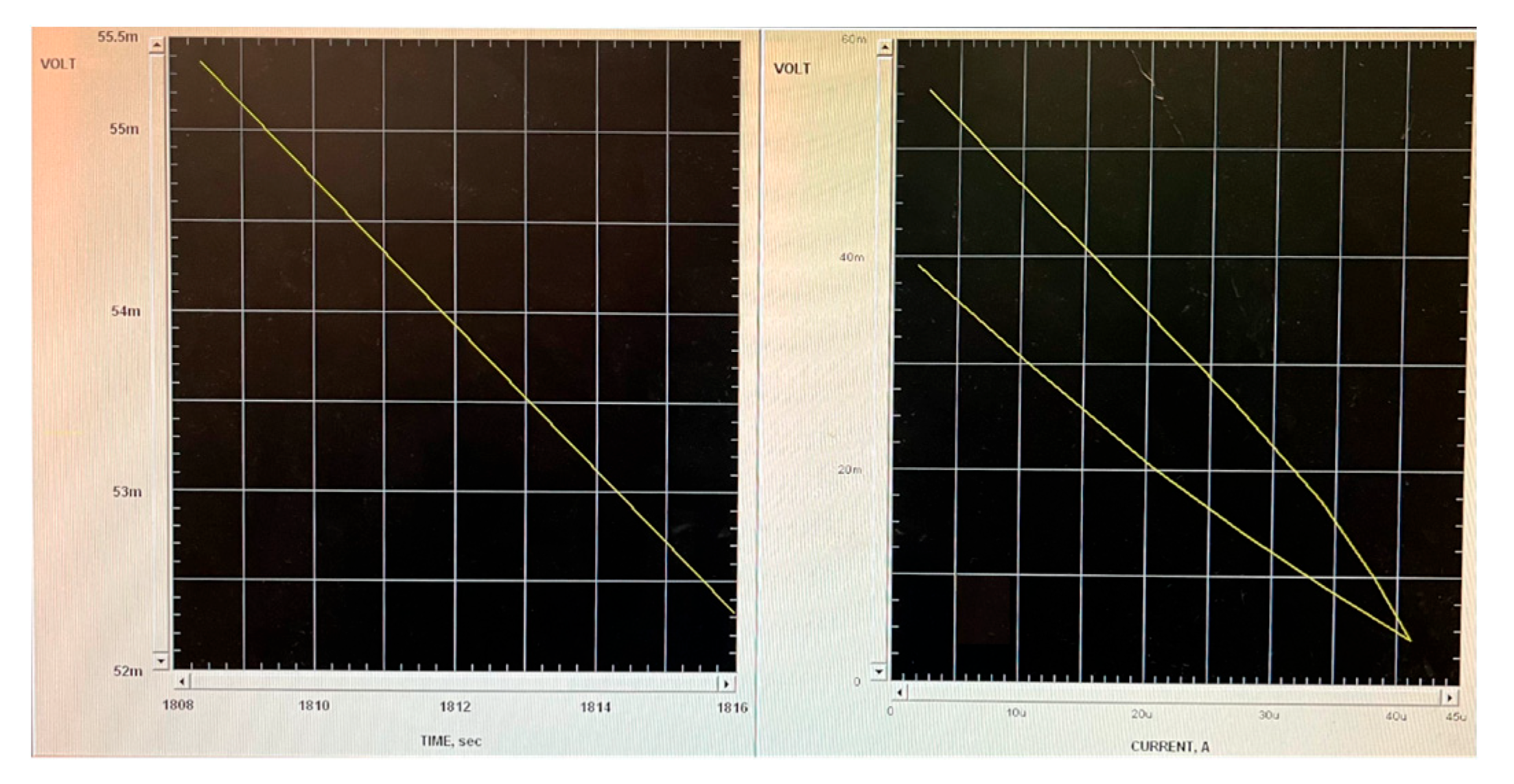The image size is (1514, 784).
Task: Click the 52m minimum voltage axis value
Action: 128,671
